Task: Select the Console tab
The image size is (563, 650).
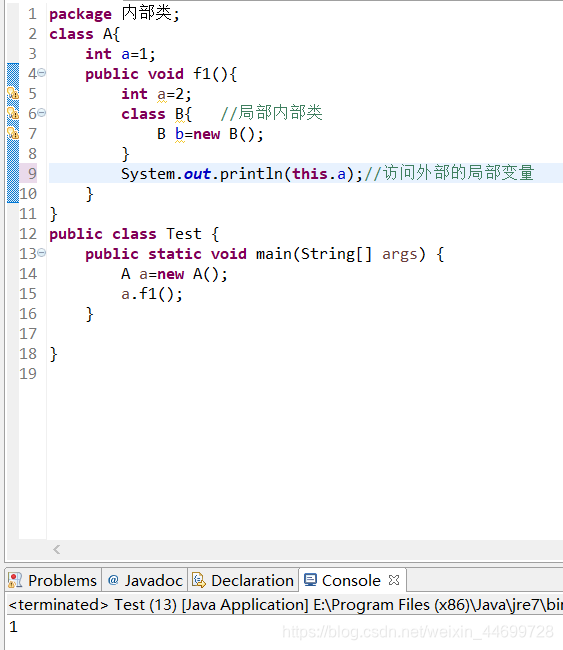Action: pyautogui.click(x=351, y=580)
